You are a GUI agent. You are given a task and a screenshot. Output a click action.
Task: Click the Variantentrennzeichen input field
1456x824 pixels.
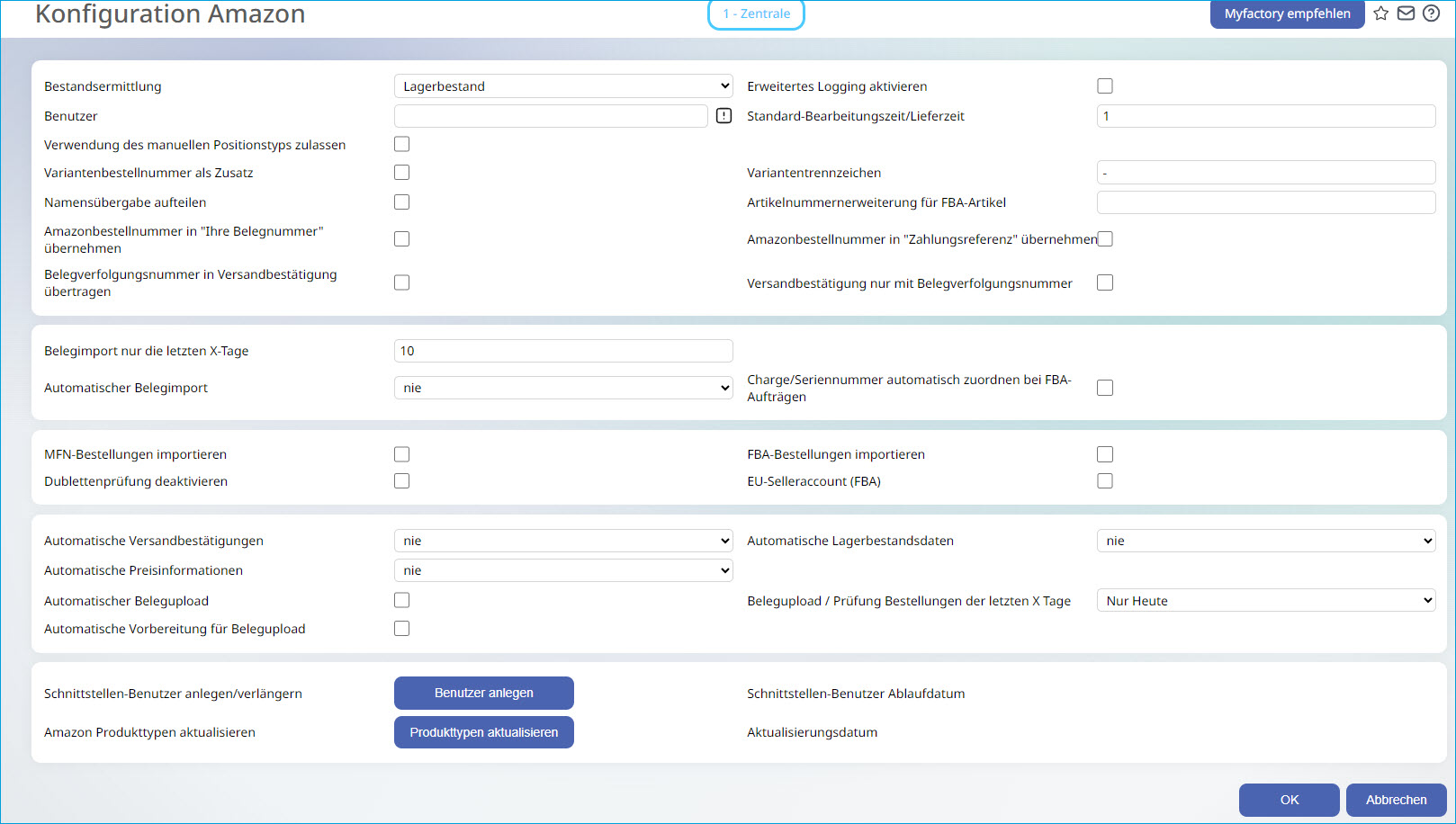click(1266, 173)
